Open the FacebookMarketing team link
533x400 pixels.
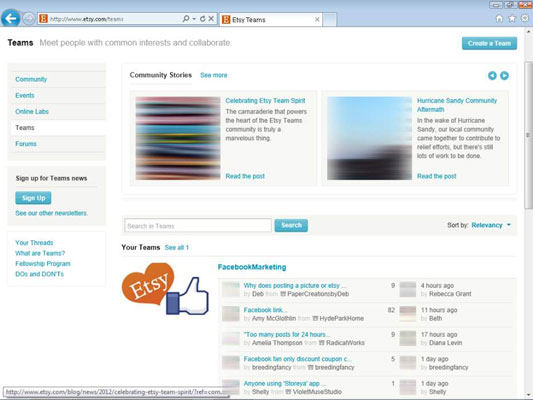tap(252, 267)
